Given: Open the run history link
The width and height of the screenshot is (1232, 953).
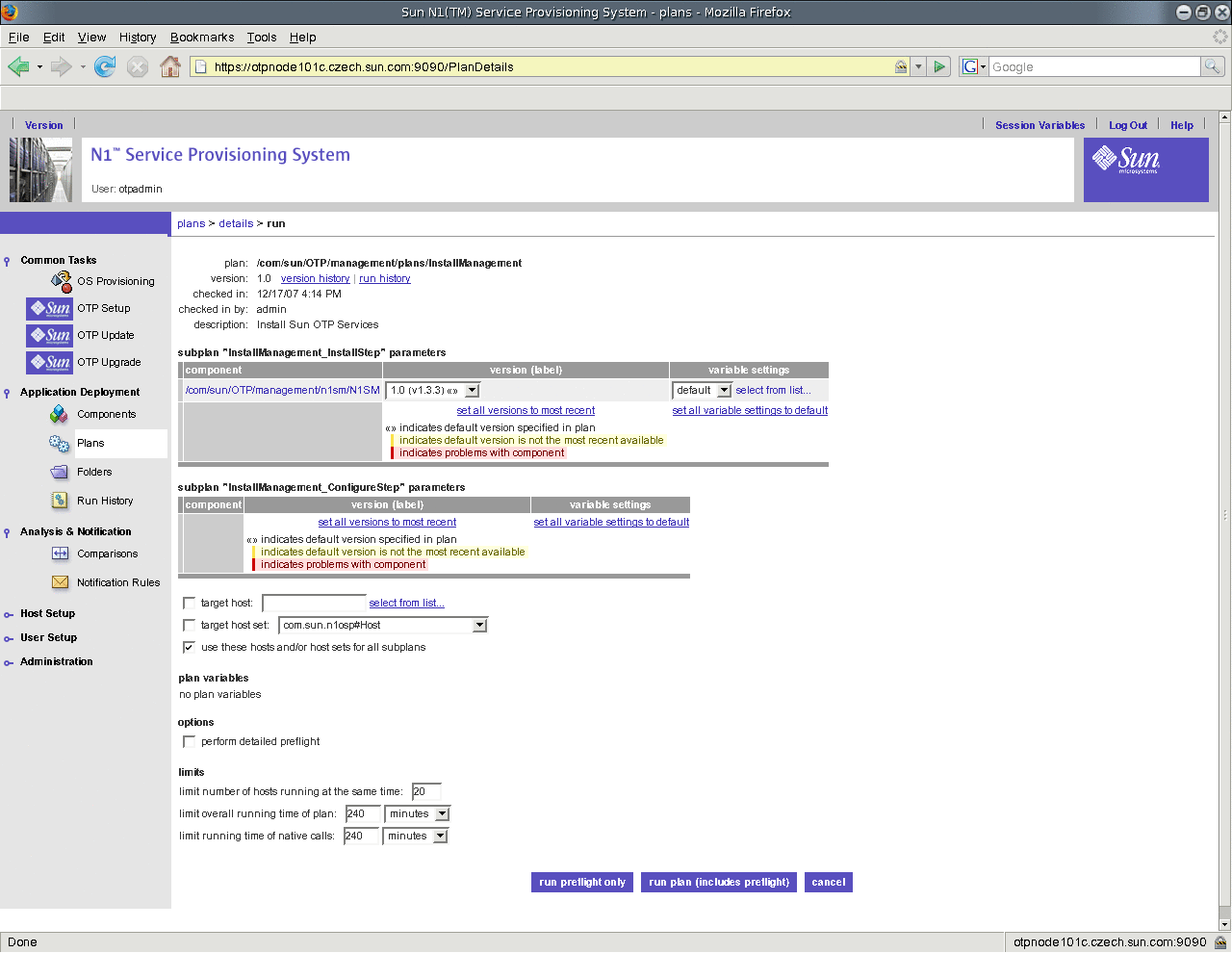Looking at the screenshot, I should coord(385,278).
